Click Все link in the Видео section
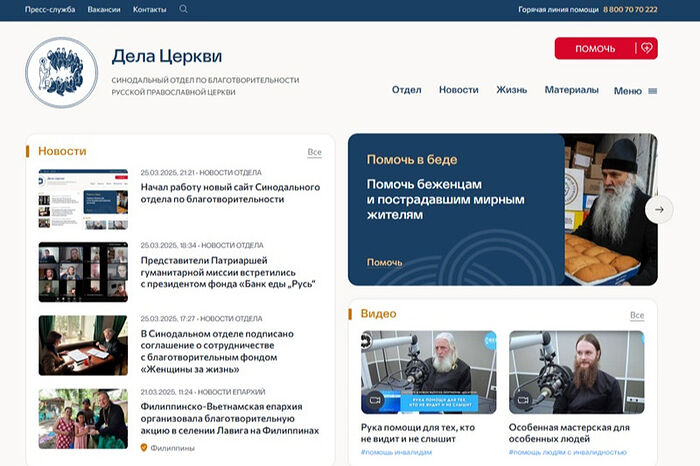This screenshot has height=466, width=700. [637, 315]
